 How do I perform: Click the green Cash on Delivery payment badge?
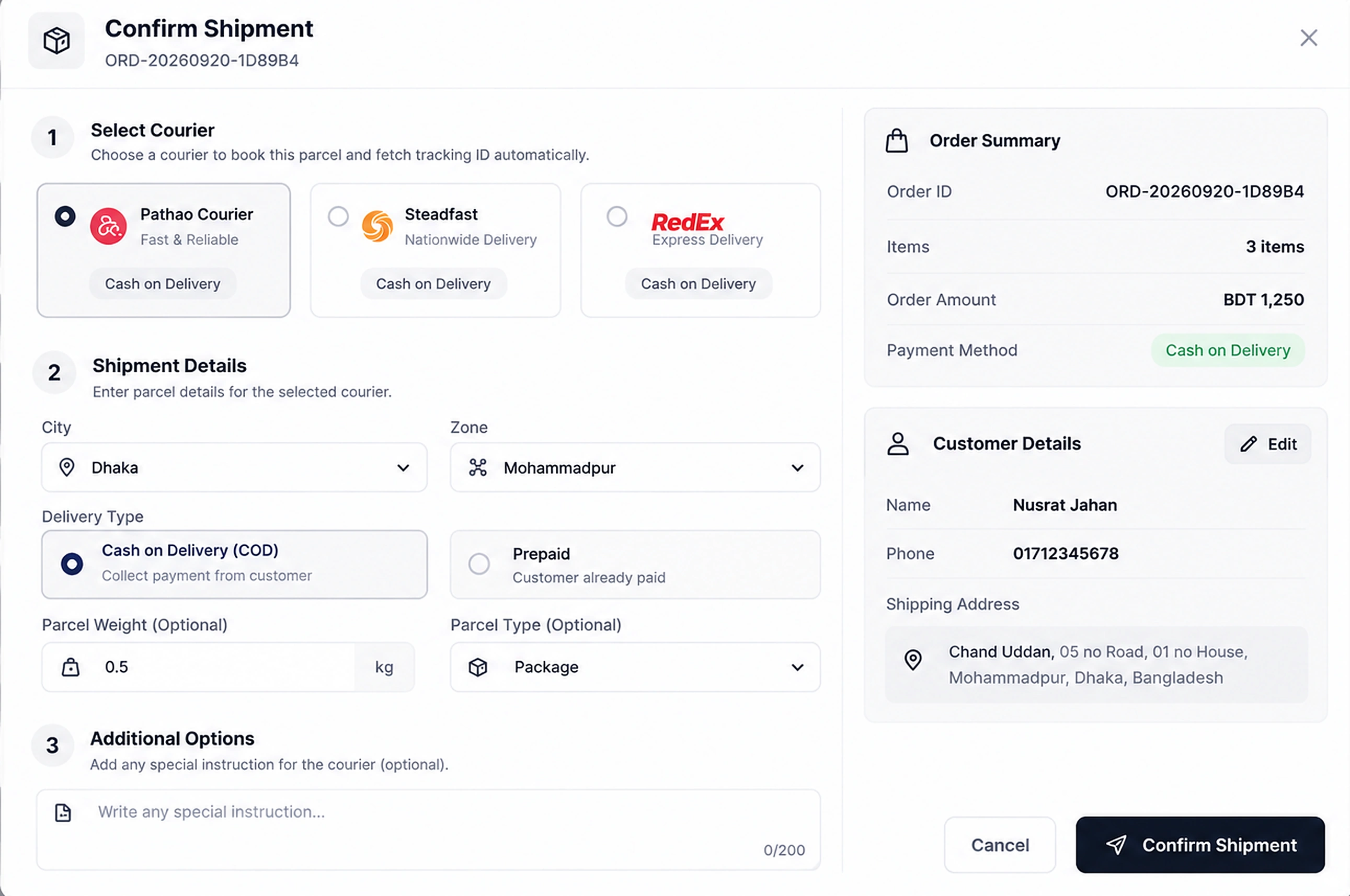[x=1228, y=350]
